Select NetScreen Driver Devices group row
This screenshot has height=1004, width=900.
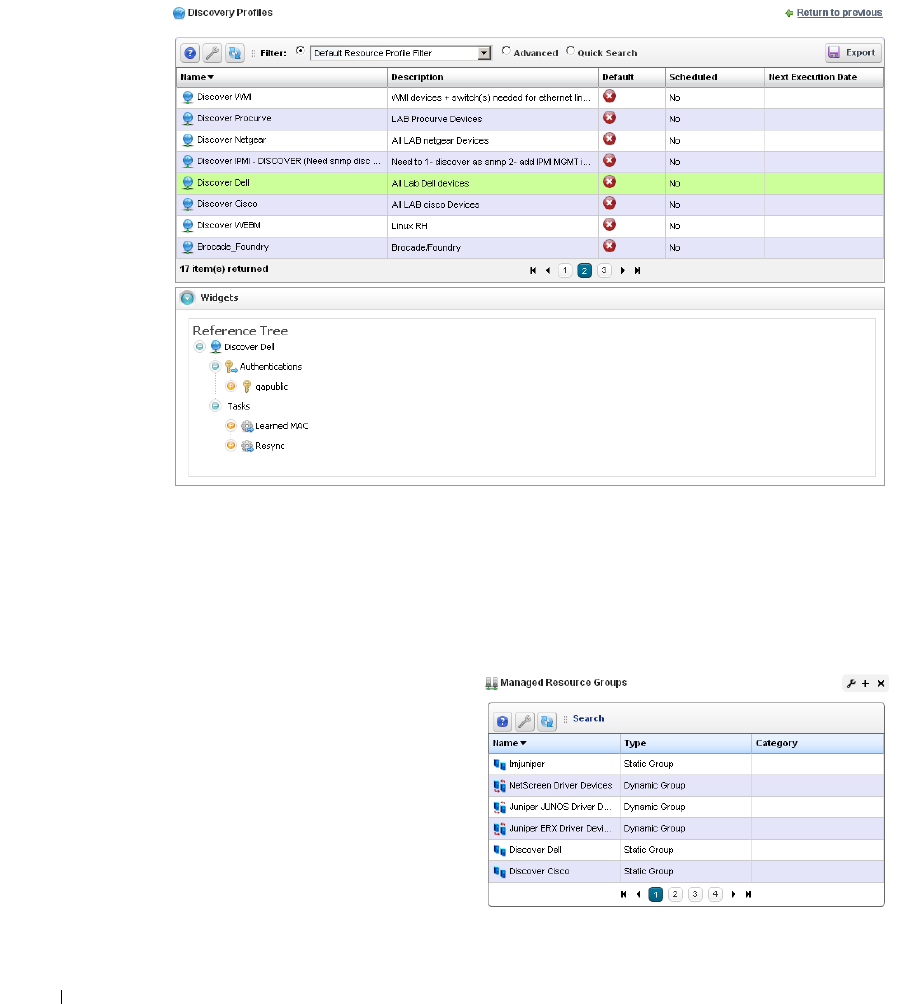pyautogui.click(x=686, y=786)
